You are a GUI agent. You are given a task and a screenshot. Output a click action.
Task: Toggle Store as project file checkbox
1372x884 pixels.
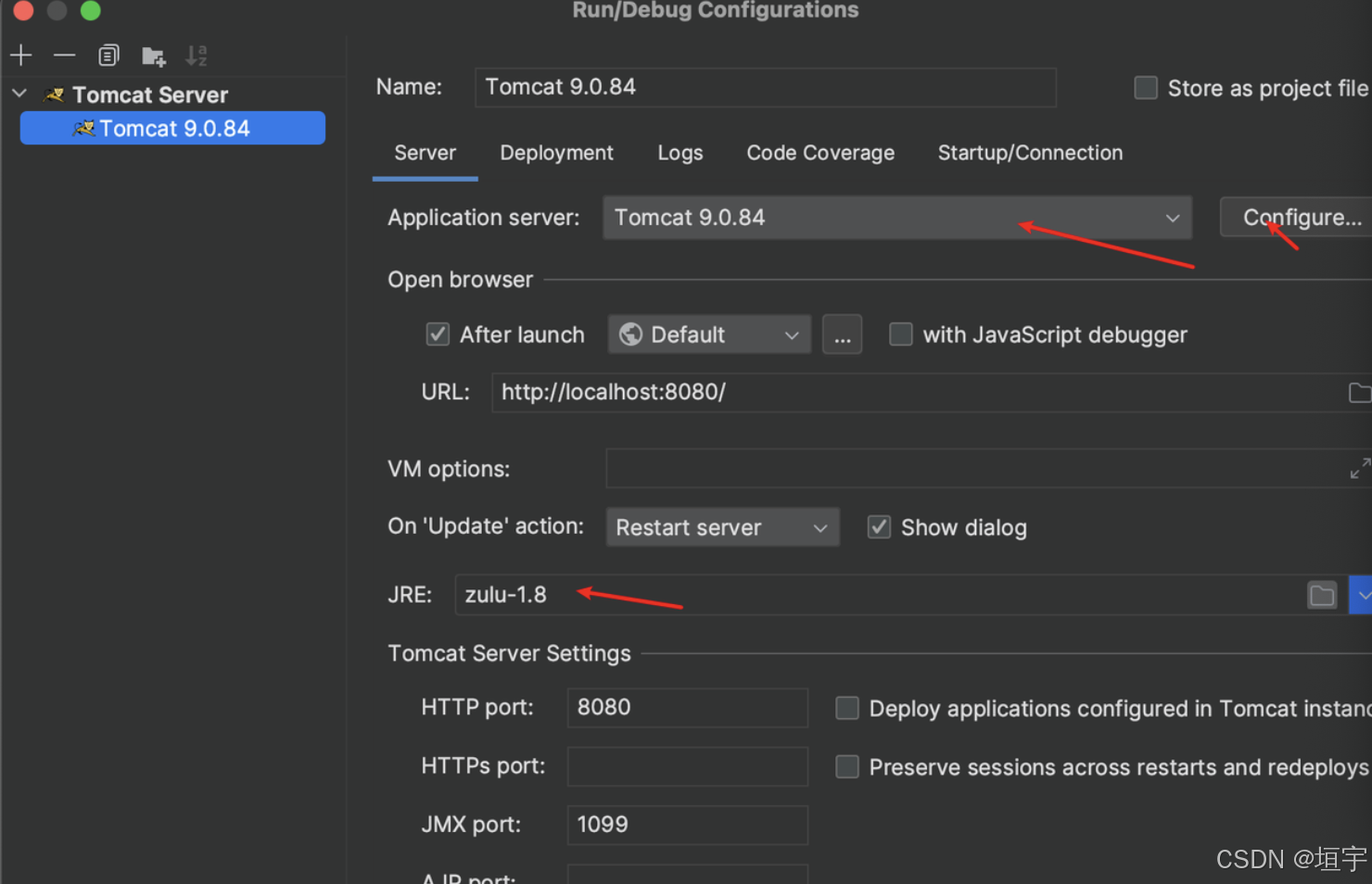click(x=1146, y=88)
